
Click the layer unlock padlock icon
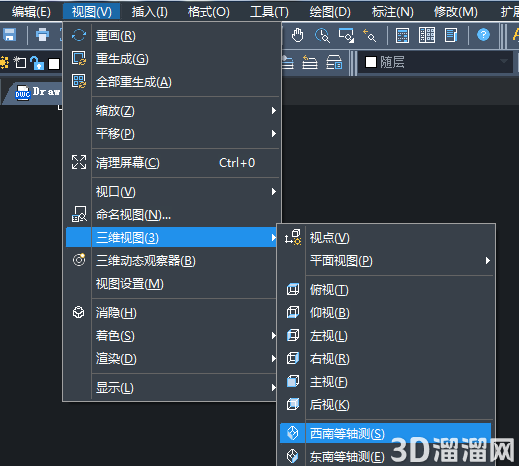click(x=37, y=63)
